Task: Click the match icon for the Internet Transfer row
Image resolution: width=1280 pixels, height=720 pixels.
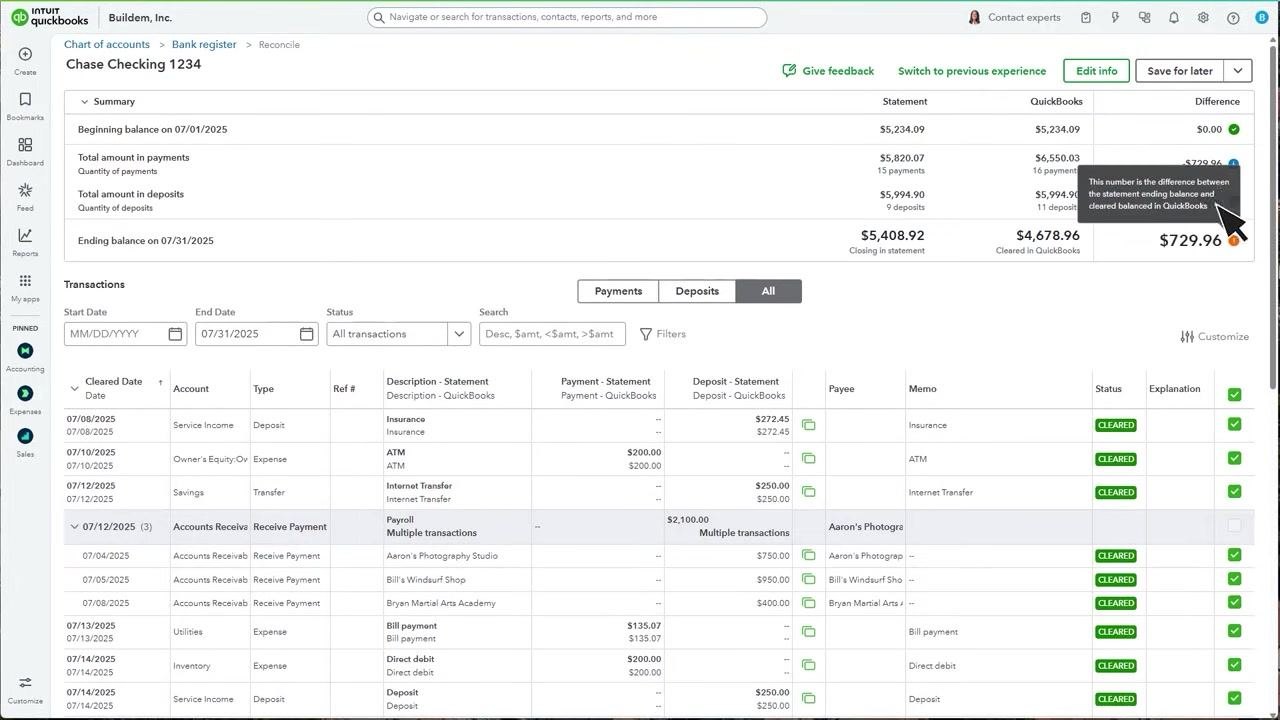Action: [808, 492]
